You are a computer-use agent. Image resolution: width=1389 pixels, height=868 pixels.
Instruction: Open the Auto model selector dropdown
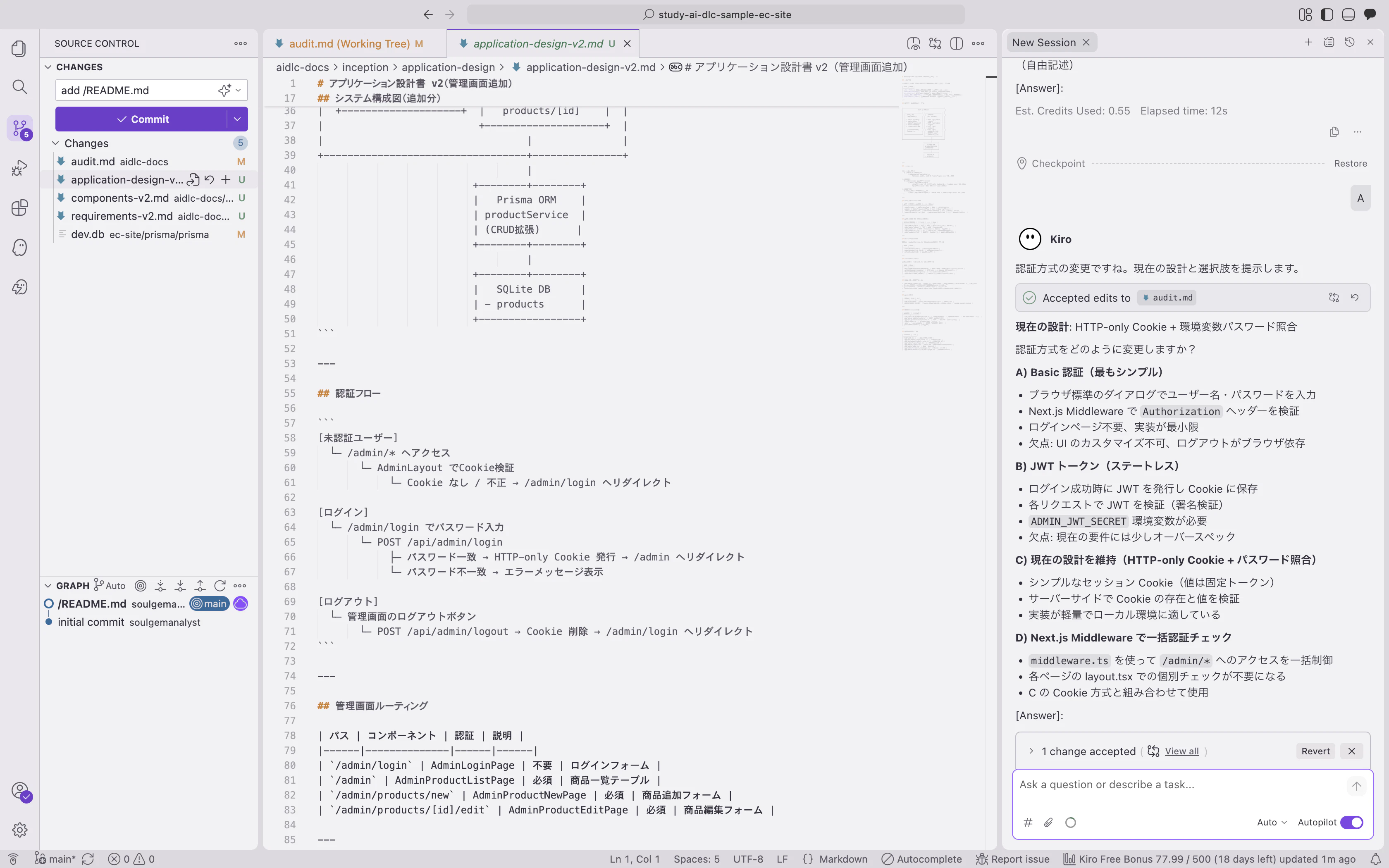pyautogui.click(x=1272, y=823)
